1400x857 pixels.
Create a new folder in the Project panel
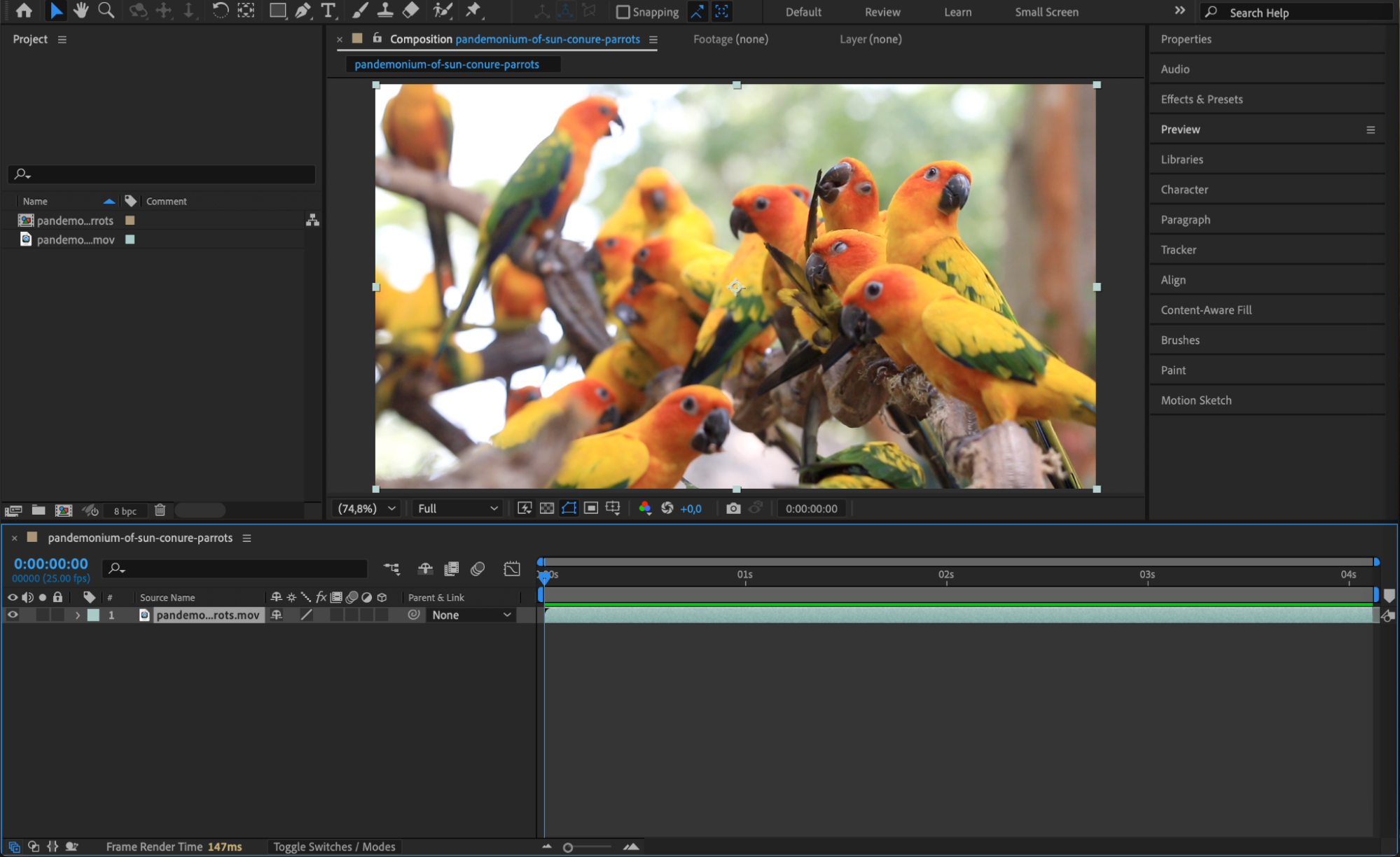[x=39, y=510]
